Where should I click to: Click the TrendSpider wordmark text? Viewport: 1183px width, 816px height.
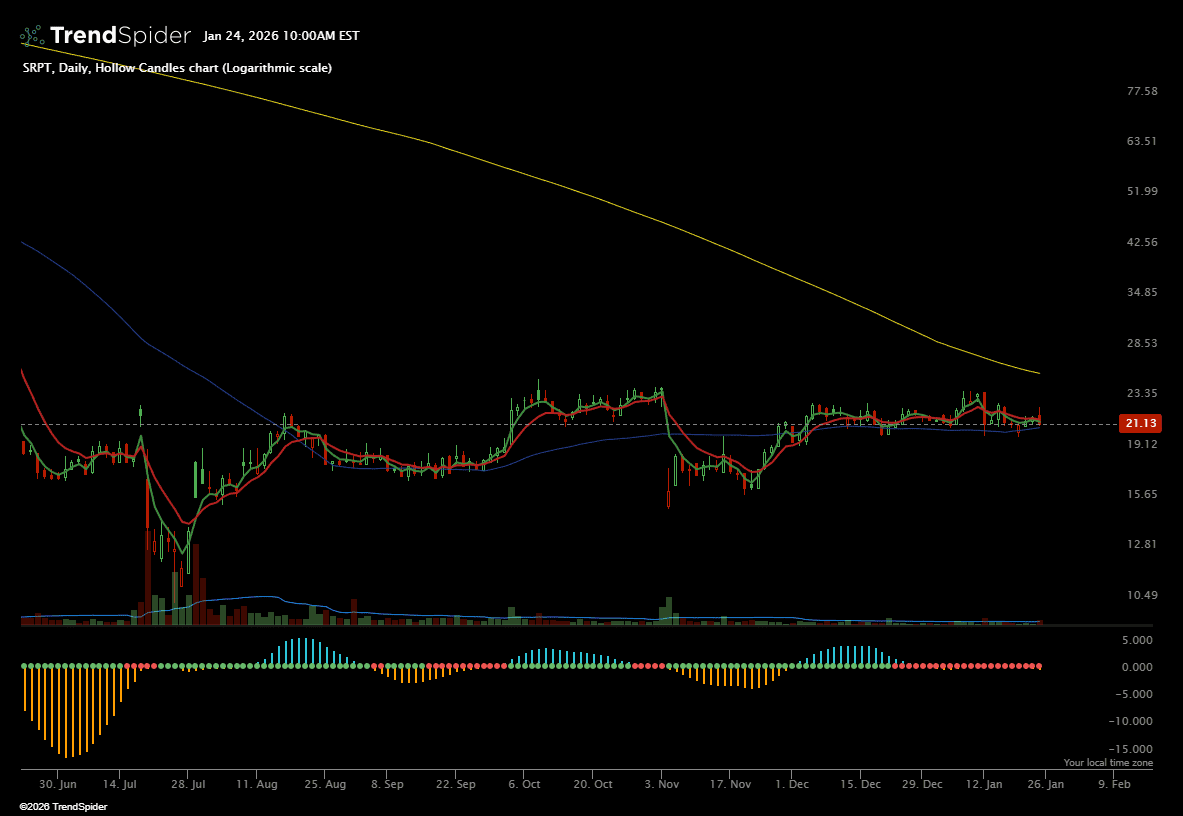click(120, 36)
